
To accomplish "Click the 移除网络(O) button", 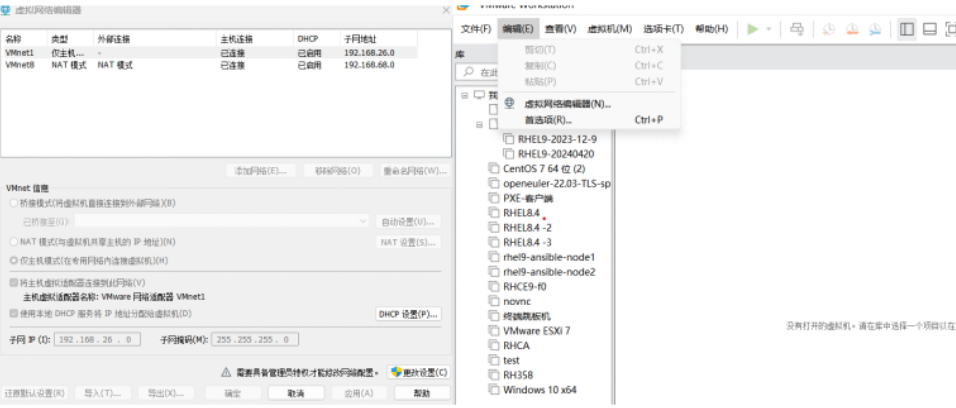I will click(338, 170).
